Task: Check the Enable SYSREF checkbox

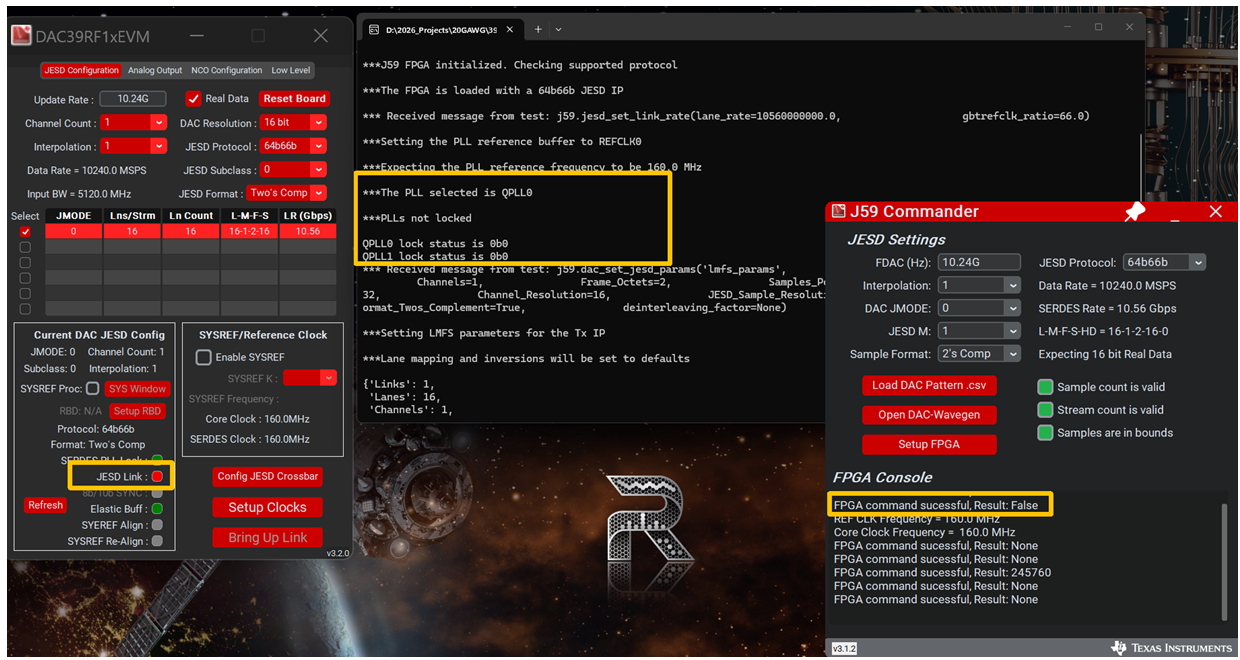Action: (204, 357)
